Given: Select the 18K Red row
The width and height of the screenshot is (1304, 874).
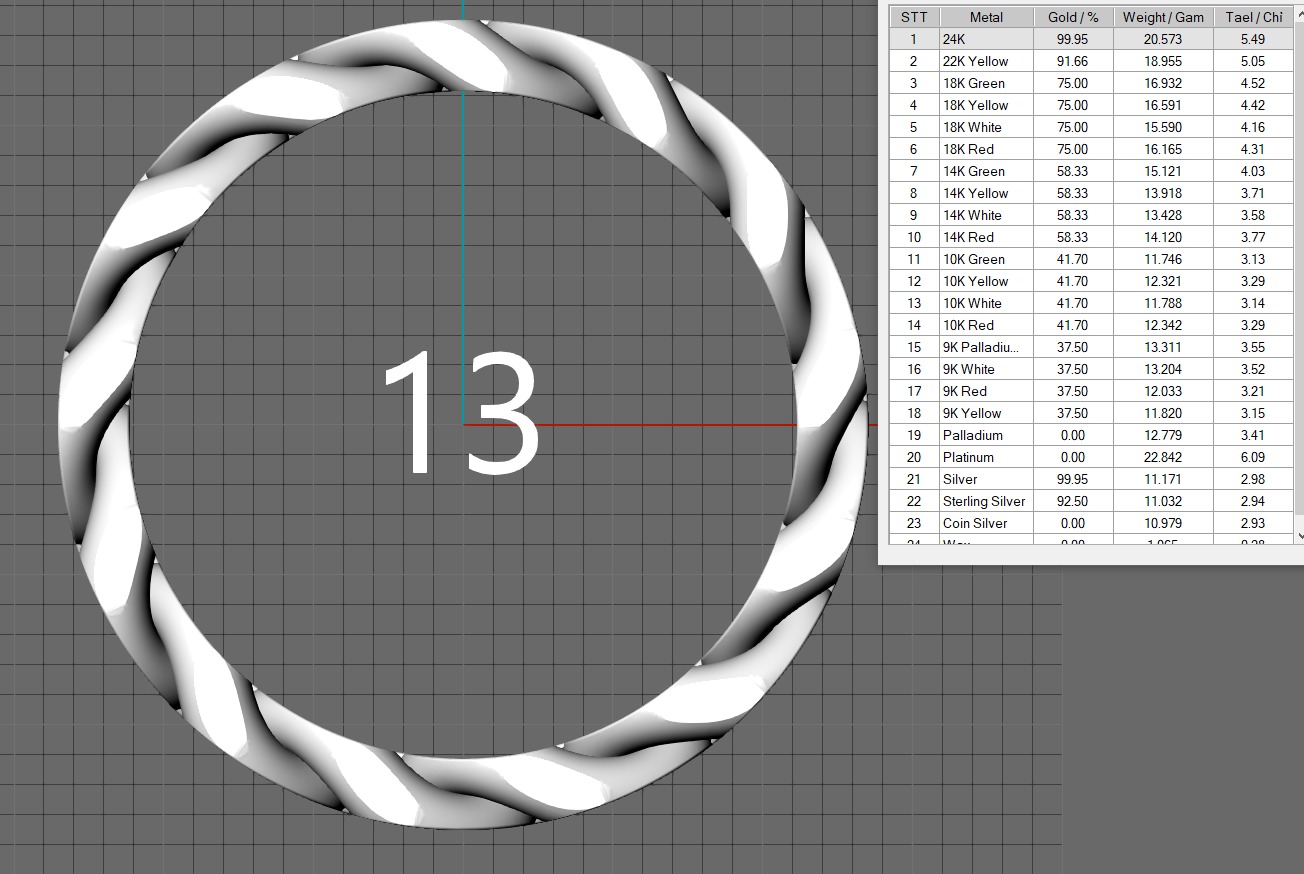Looking at the screenshot, I should tap(1092, 149).
